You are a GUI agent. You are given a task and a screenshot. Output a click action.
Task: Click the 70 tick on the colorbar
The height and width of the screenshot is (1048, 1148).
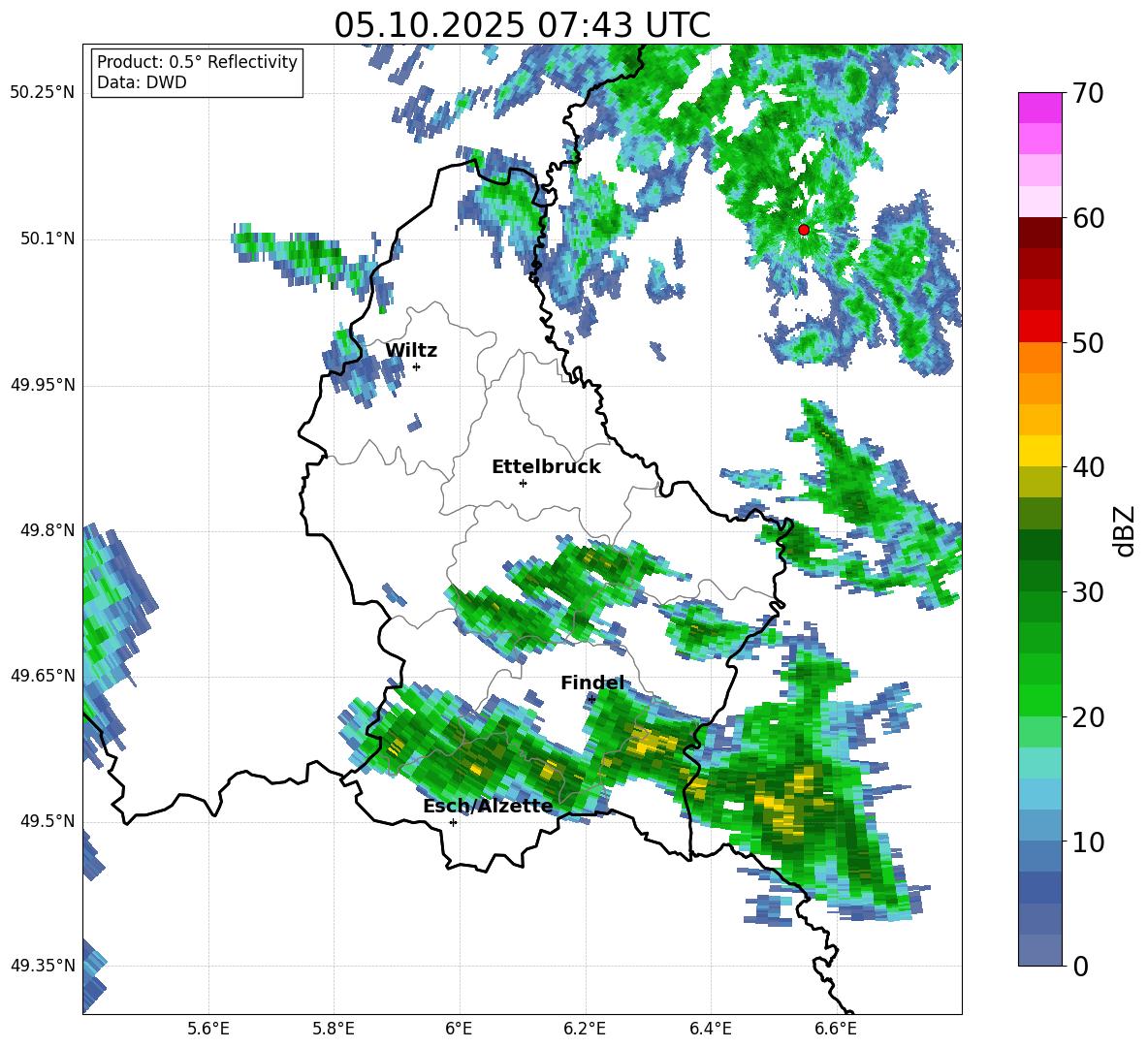point(1088,94)
